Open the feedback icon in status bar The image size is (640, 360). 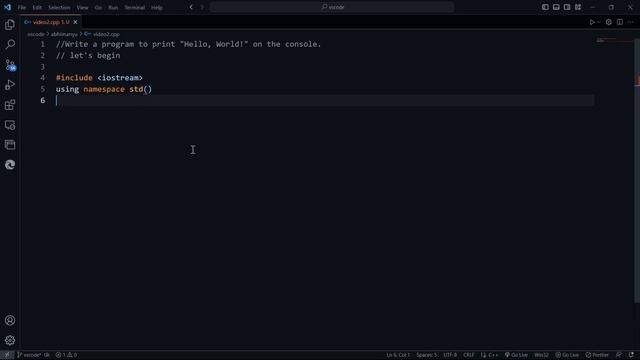tap(619, 355)
